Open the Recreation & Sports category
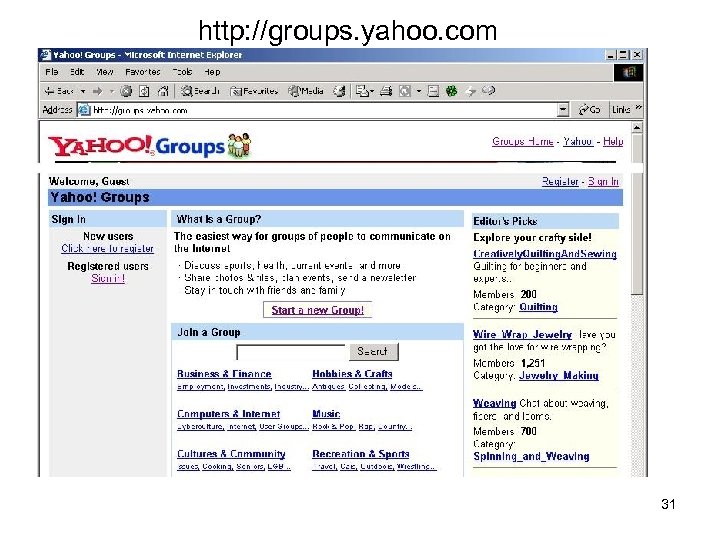720x540 pixels. (360, 454)
